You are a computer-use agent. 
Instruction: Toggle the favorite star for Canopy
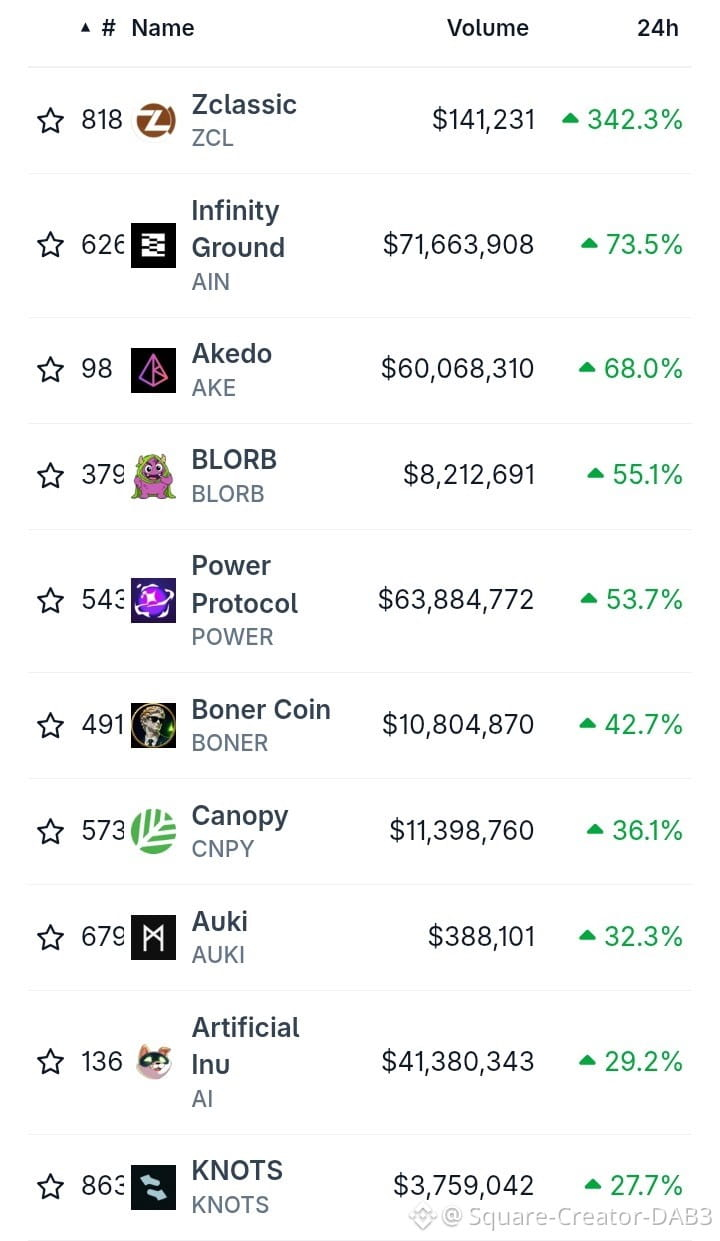pyautogui.click(x=50, y=831)
